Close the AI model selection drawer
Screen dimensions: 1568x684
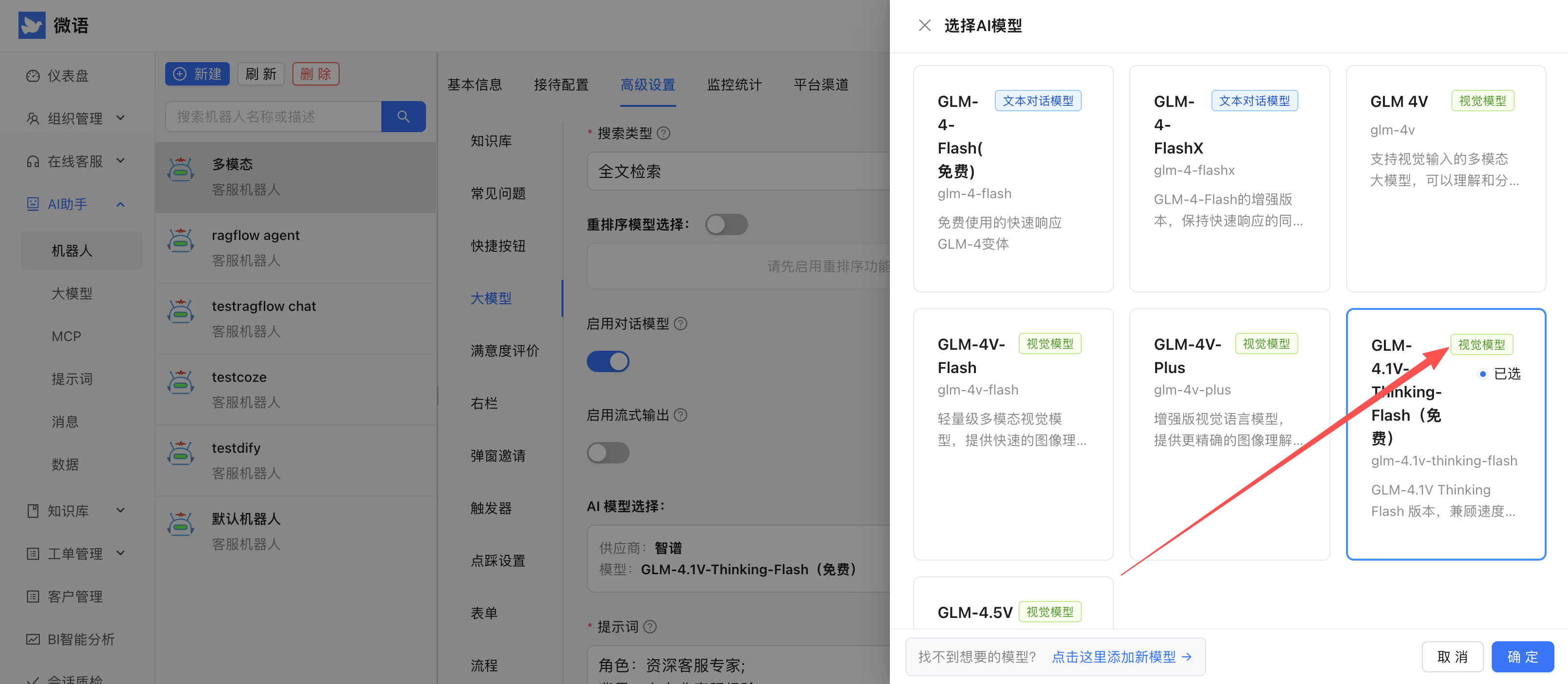tap(924, 26)
